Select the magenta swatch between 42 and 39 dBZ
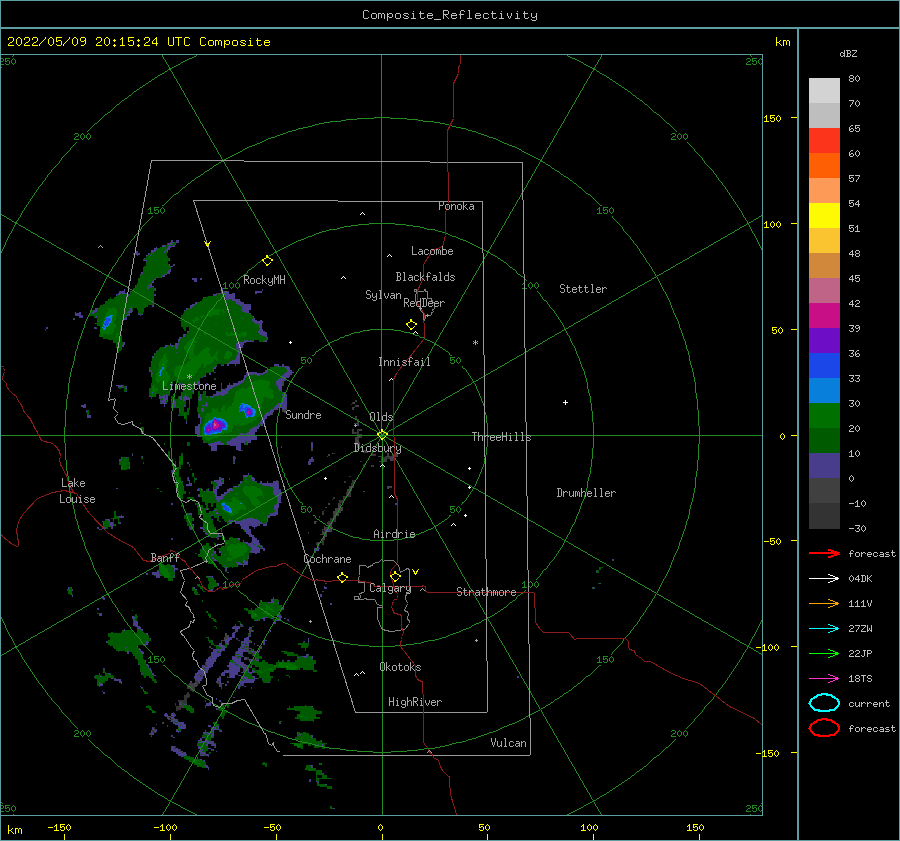 [x=824, y=316]
